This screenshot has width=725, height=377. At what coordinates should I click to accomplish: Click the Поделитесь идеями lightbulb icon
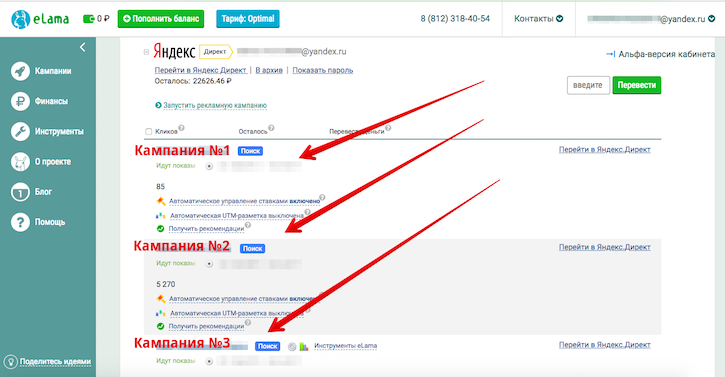[x=11, y=362]
